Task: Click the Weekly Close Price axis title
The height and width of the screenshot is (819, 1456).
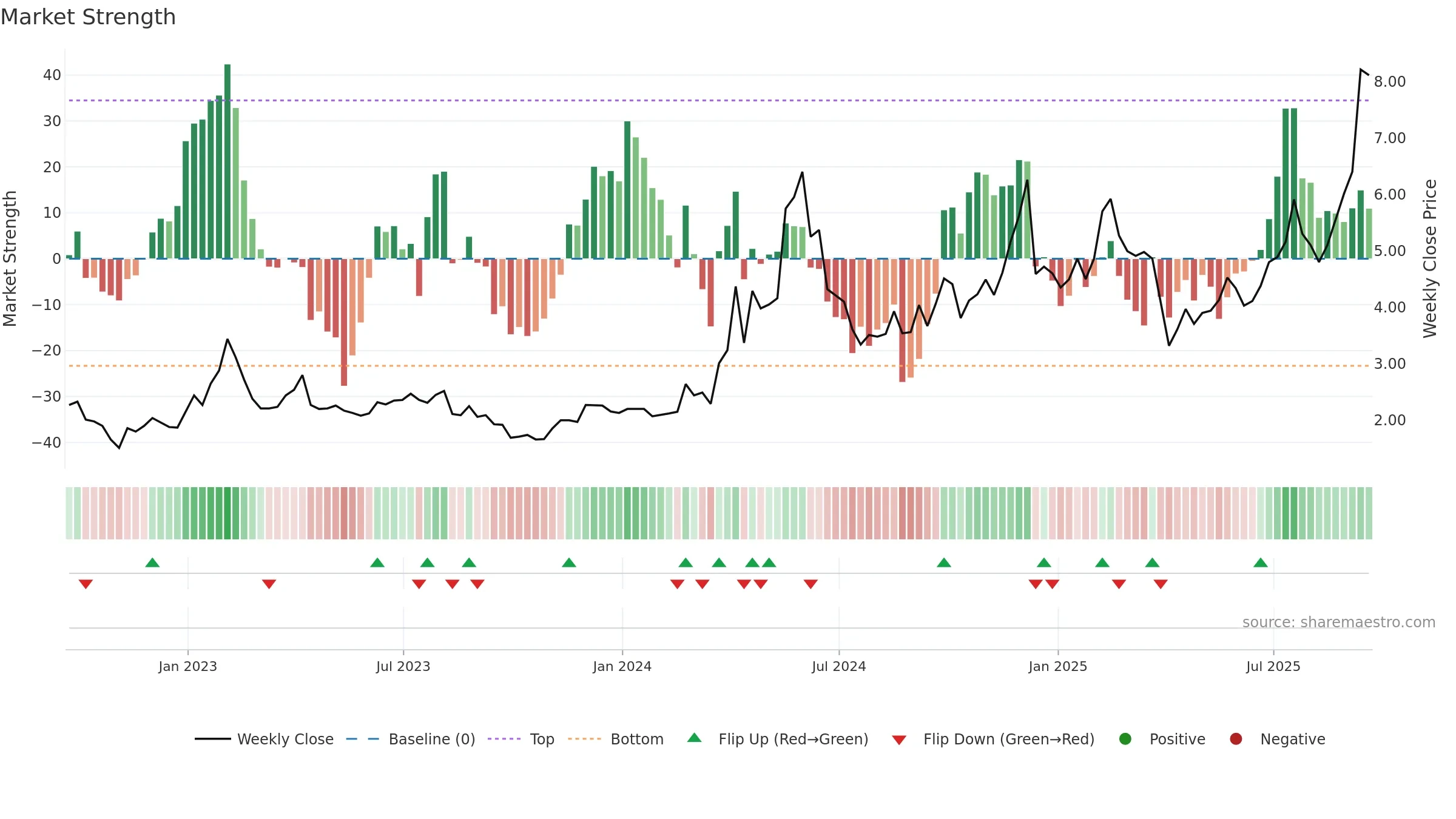Action: tap(1430, 258)
